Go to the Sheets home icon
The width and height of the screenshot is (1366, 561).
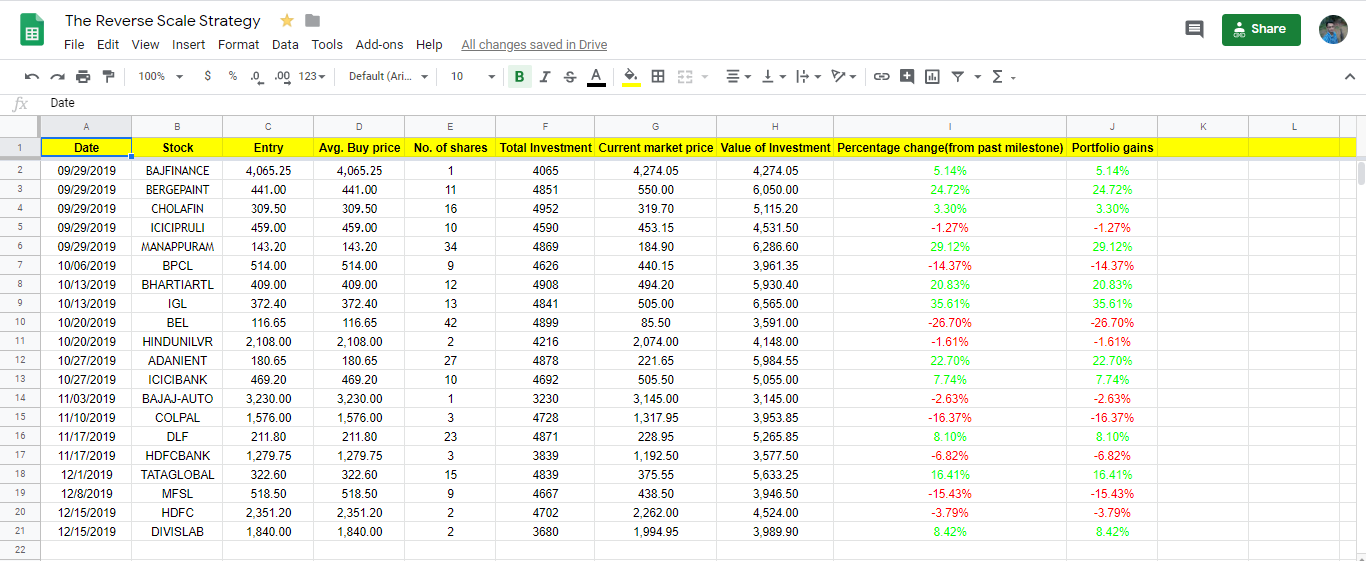[32, 29]
